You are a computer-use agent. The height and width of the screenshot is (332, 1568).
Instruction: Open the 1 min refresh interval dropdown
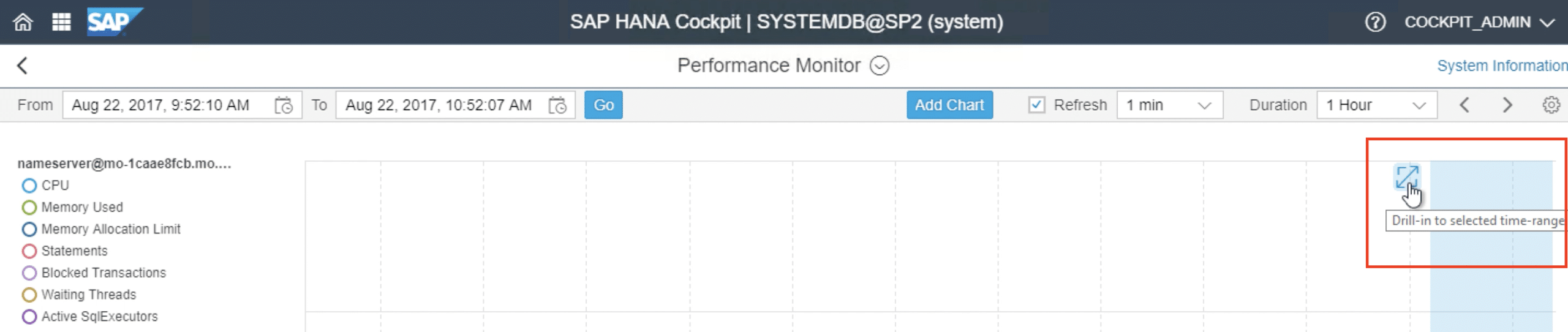(x=1169, y=105)
